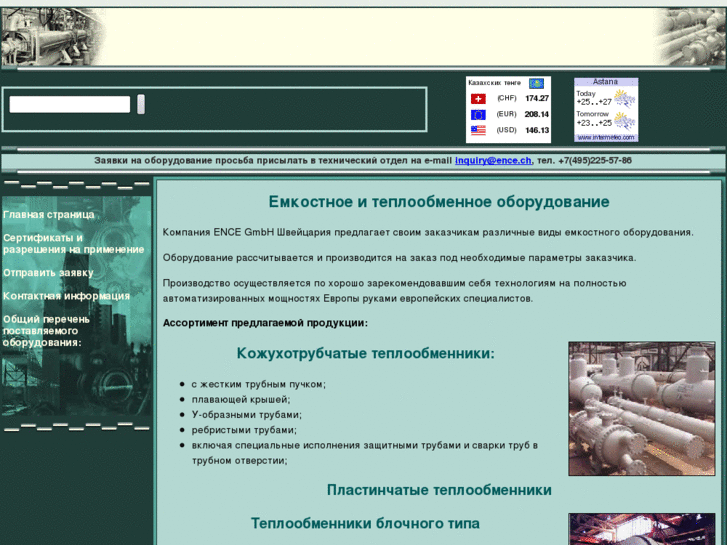The image size is (727, 545).
Task: Click the search submit button beside input
Action: tap(141, 104)
